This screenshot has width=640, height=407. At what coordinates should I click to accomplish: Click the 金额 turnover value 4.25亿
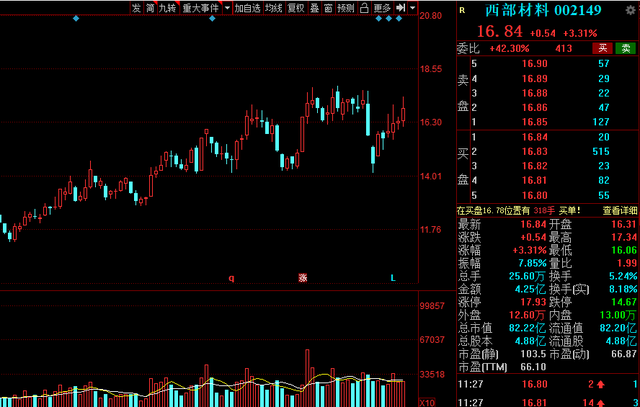pos(530,289)
